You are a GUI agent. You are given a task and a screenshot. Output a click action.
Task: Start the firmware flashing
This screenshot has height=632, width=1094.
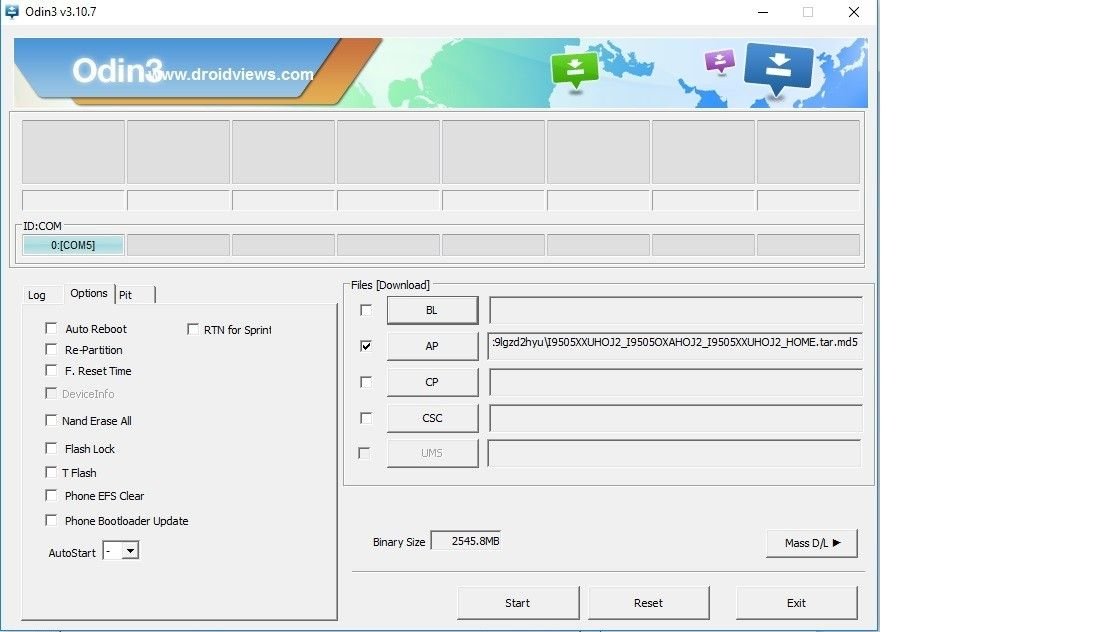[518, 603]
